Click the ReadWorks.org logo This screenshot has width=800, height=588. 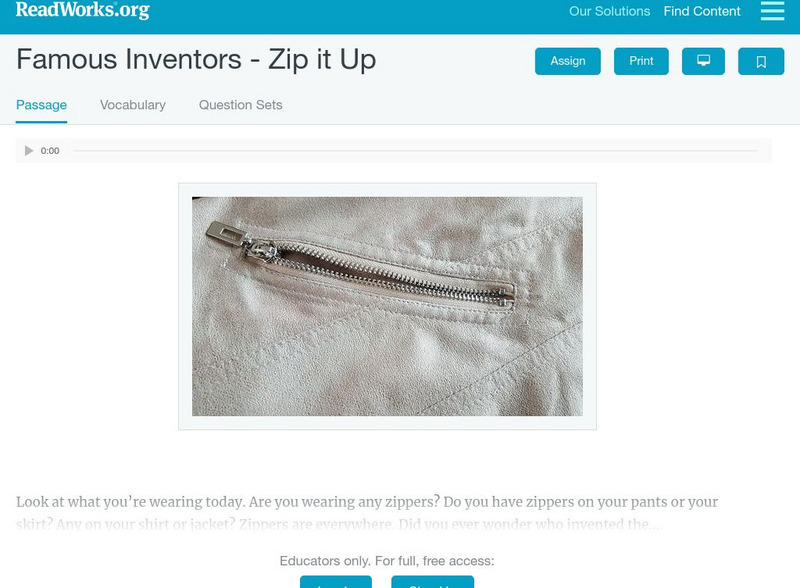(x=83, y=10)
